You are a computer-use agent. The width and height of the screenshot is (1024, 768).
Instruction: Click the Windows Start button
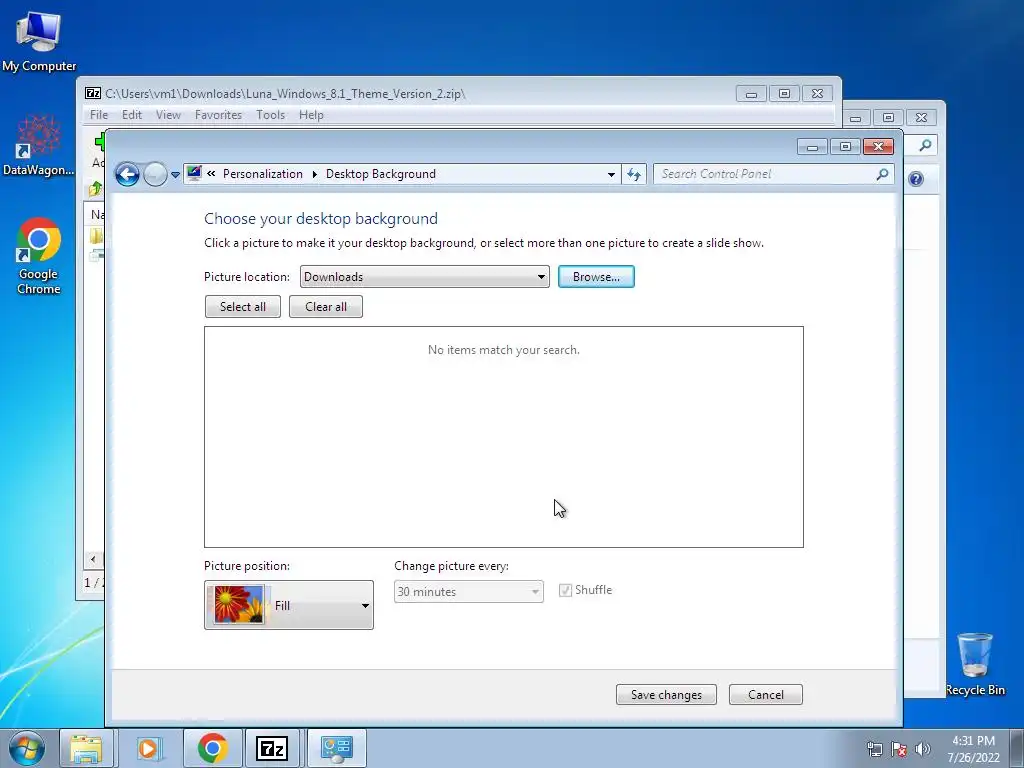pyautogui.click(x=27, y=748)
